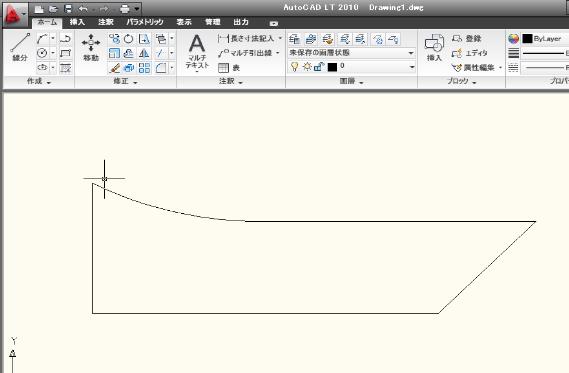The image size is (569, 373).
Task: Expand the 注釈 panel title
Action: click(230, 81)
